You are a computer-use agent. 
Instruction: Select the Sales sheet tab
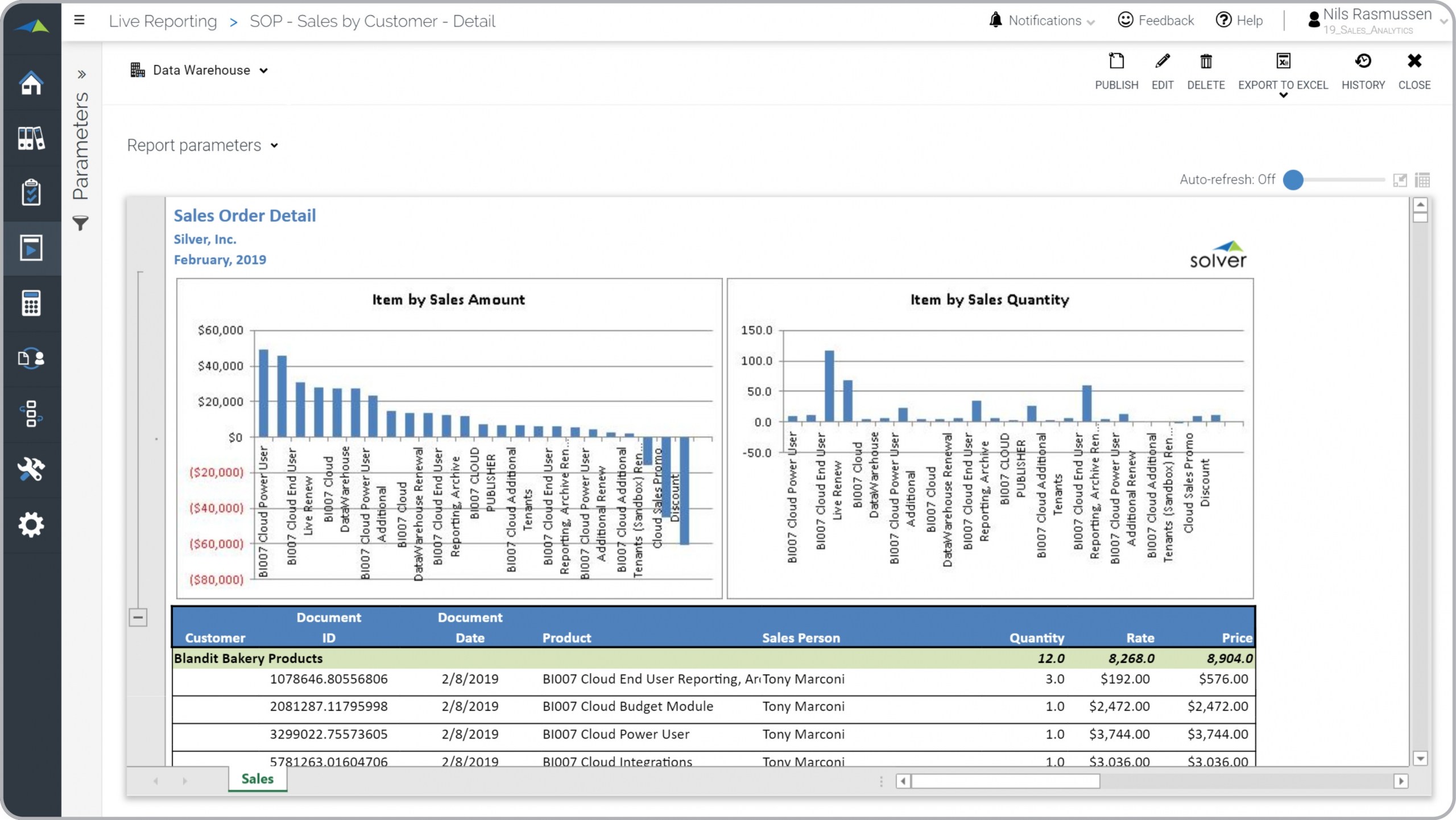click(x=257, y=779)
